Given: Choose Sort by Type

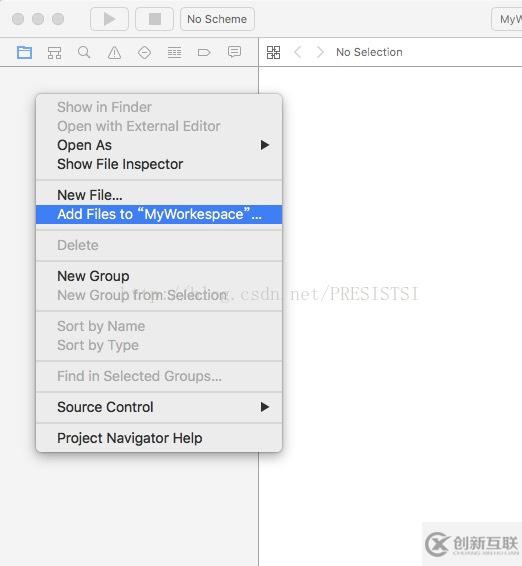Looking at the screenshot, I should pyautogui.click(x=159, y=345).
